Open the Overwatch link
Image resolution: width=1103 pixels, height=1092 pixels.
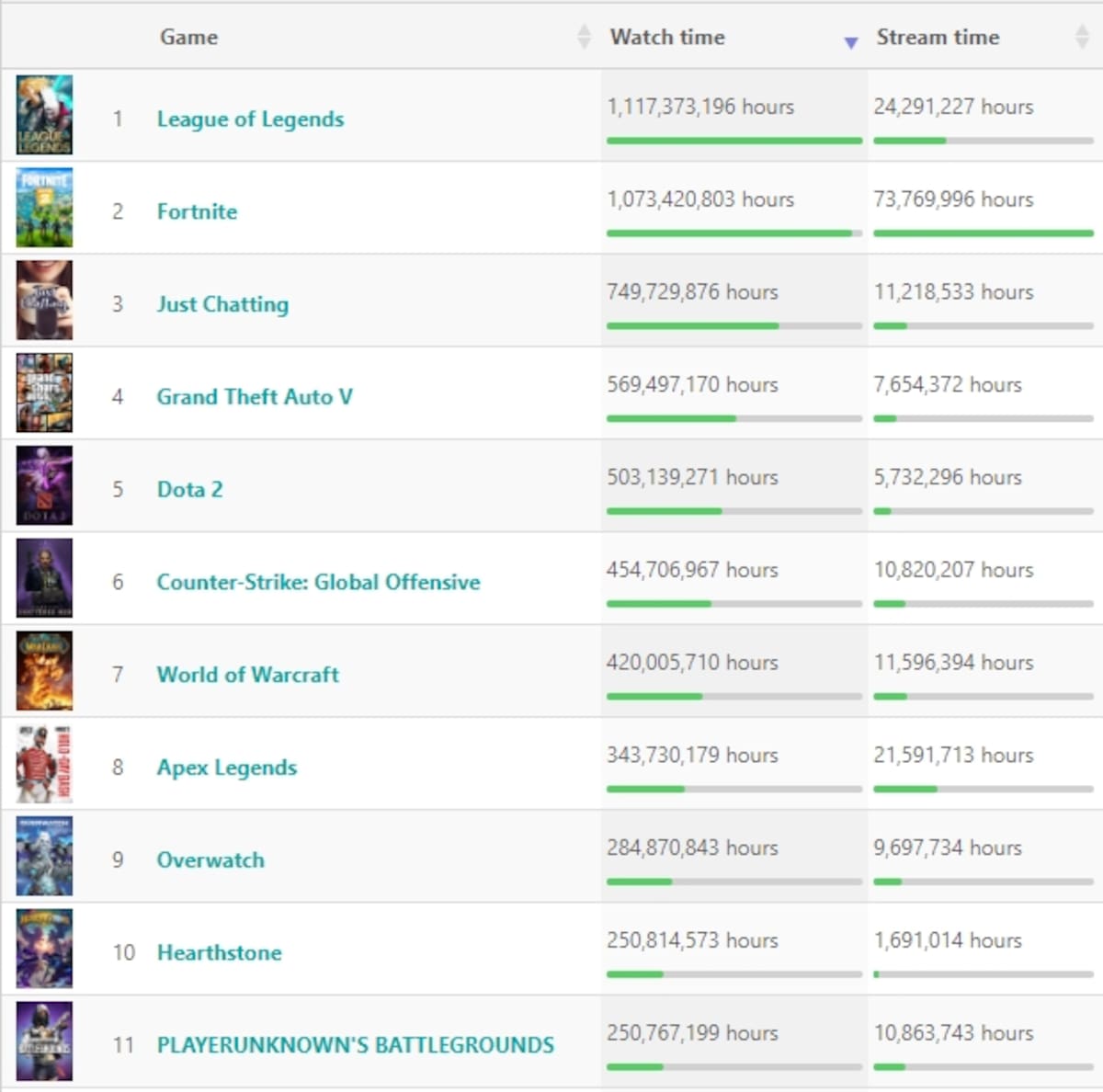210,860
